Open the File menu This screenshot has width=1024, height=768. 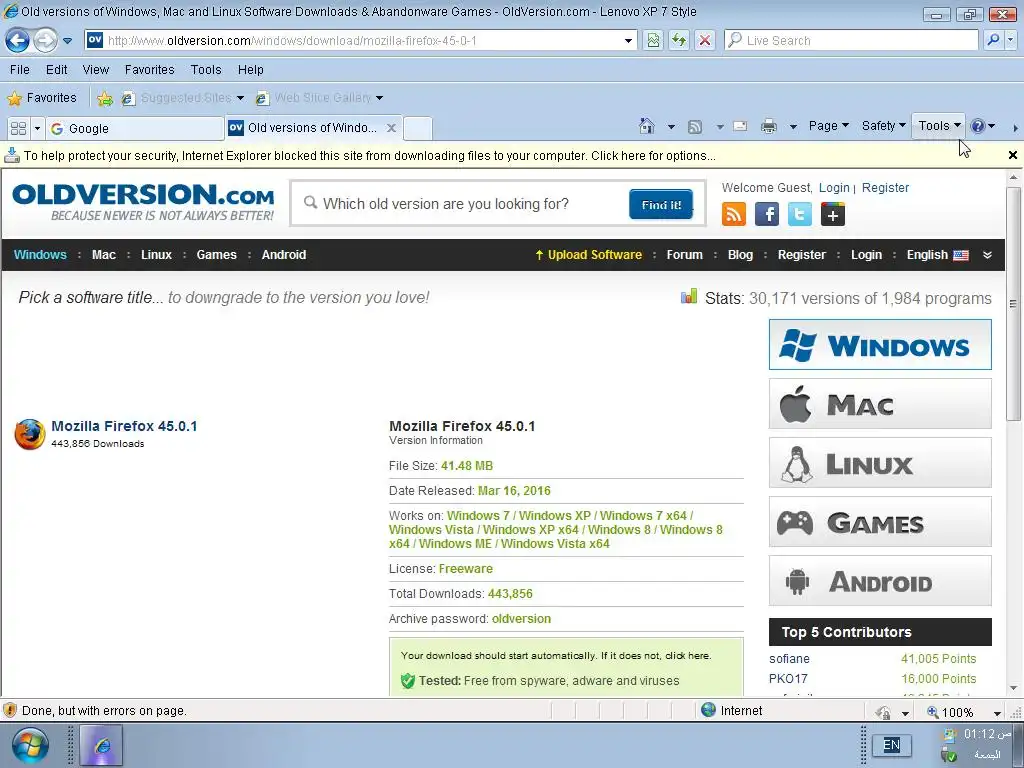click(20, 69)
